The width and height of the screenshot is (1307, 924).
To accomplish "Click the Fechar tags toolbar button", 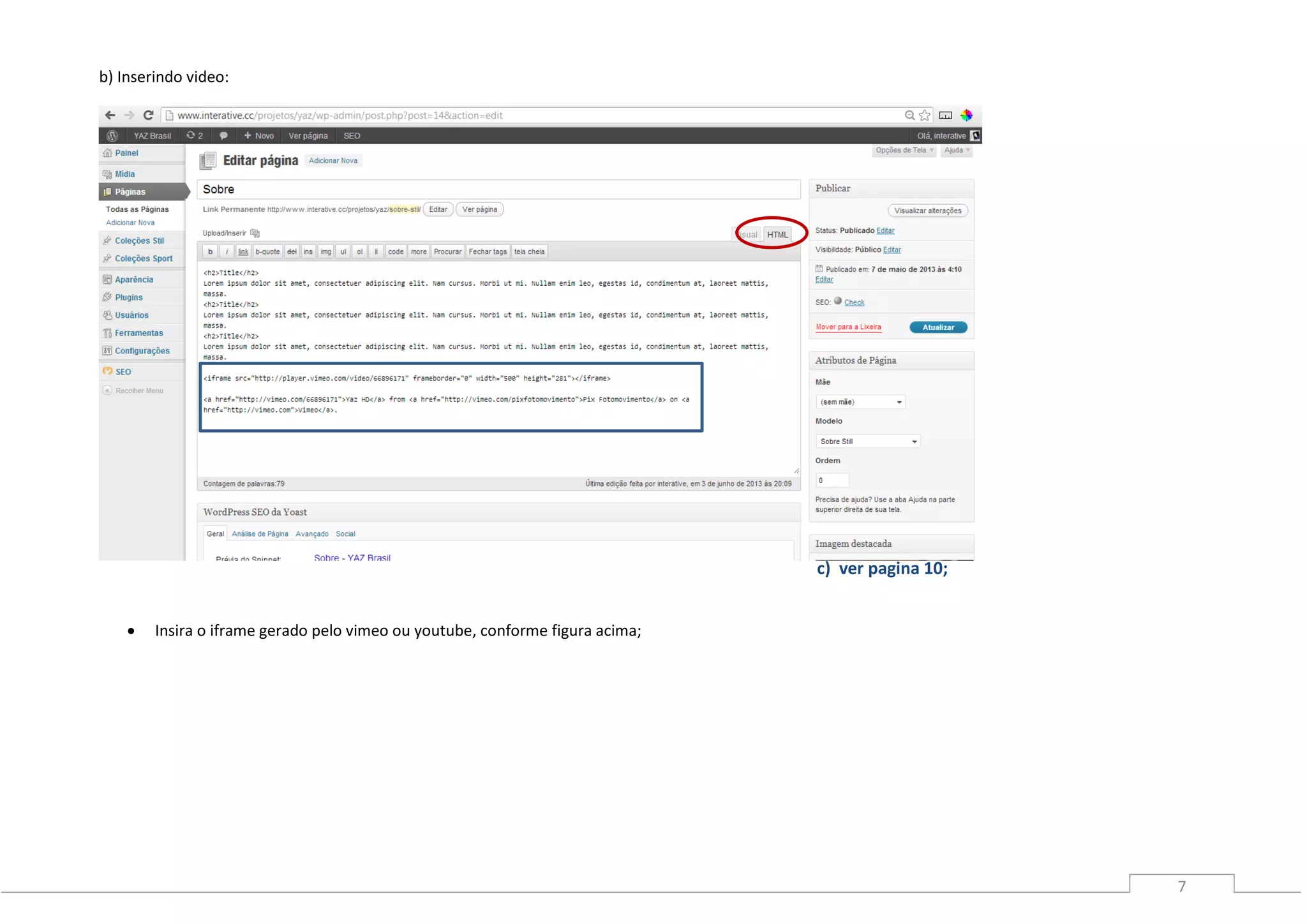I will click(x=488, y=252).
